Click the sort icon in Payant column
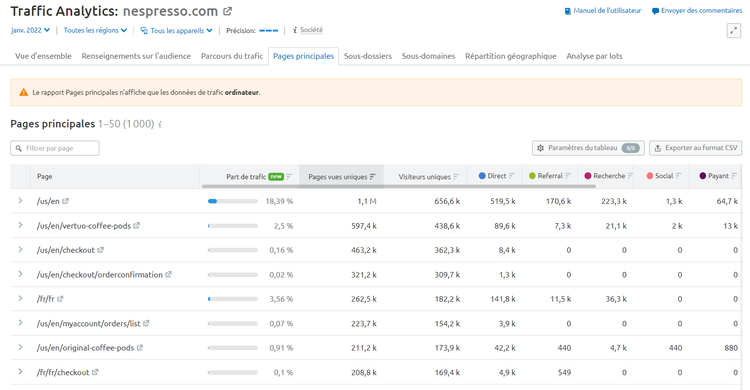The image size is (750, 390). 734,176
